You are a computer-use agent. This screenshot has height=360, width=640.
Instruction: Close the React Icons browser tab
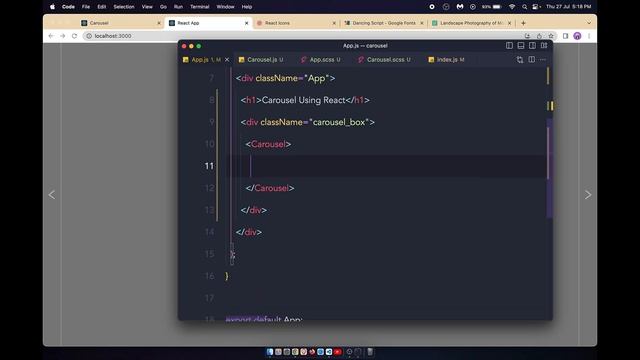pos(334,23)
